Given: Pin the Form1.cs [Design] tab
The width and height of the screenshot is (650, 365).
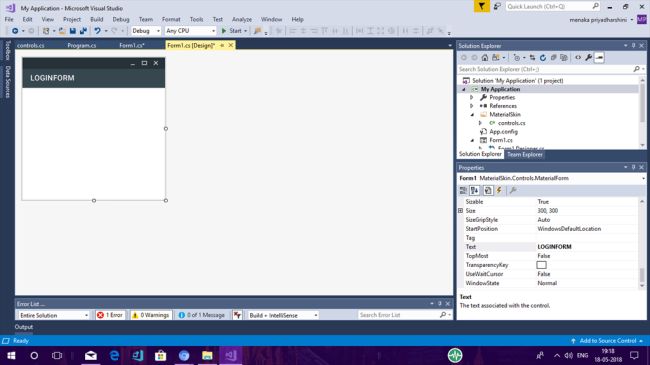Looking at the screenshot, I should (x=222, y=45).
